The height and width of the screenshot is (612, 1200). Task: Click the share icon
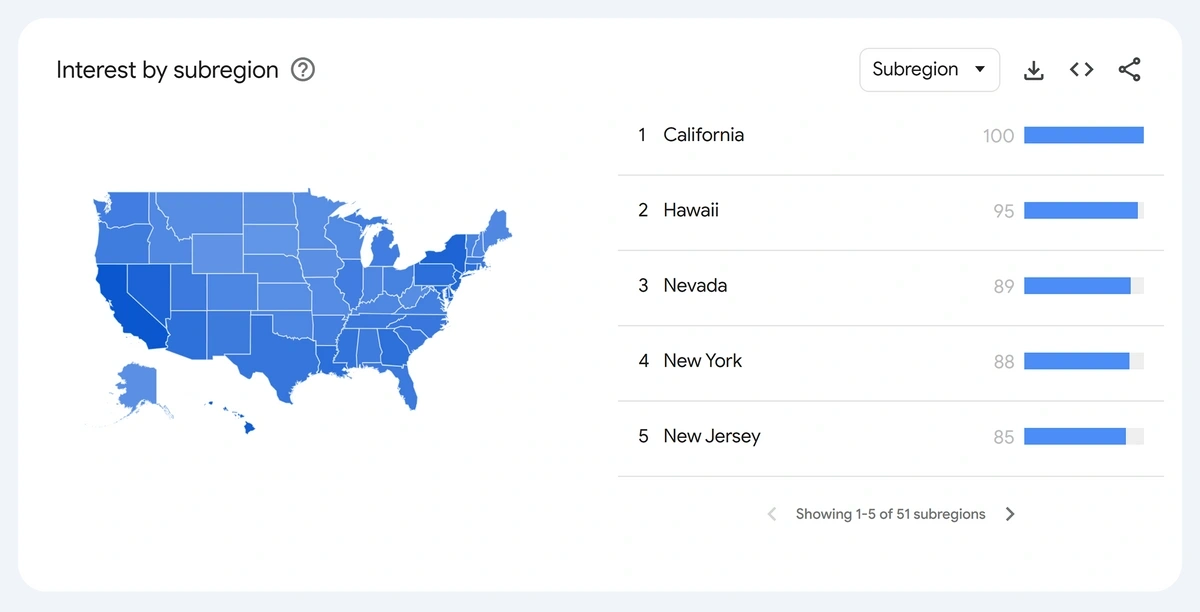[1129, 70]
